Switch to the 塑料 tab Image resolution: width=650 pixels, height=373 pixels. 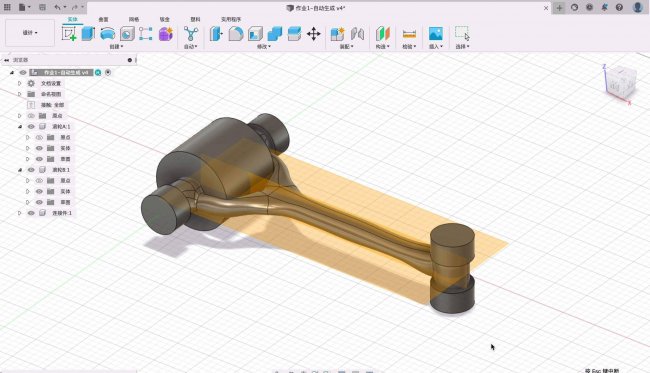coord(195,19)
